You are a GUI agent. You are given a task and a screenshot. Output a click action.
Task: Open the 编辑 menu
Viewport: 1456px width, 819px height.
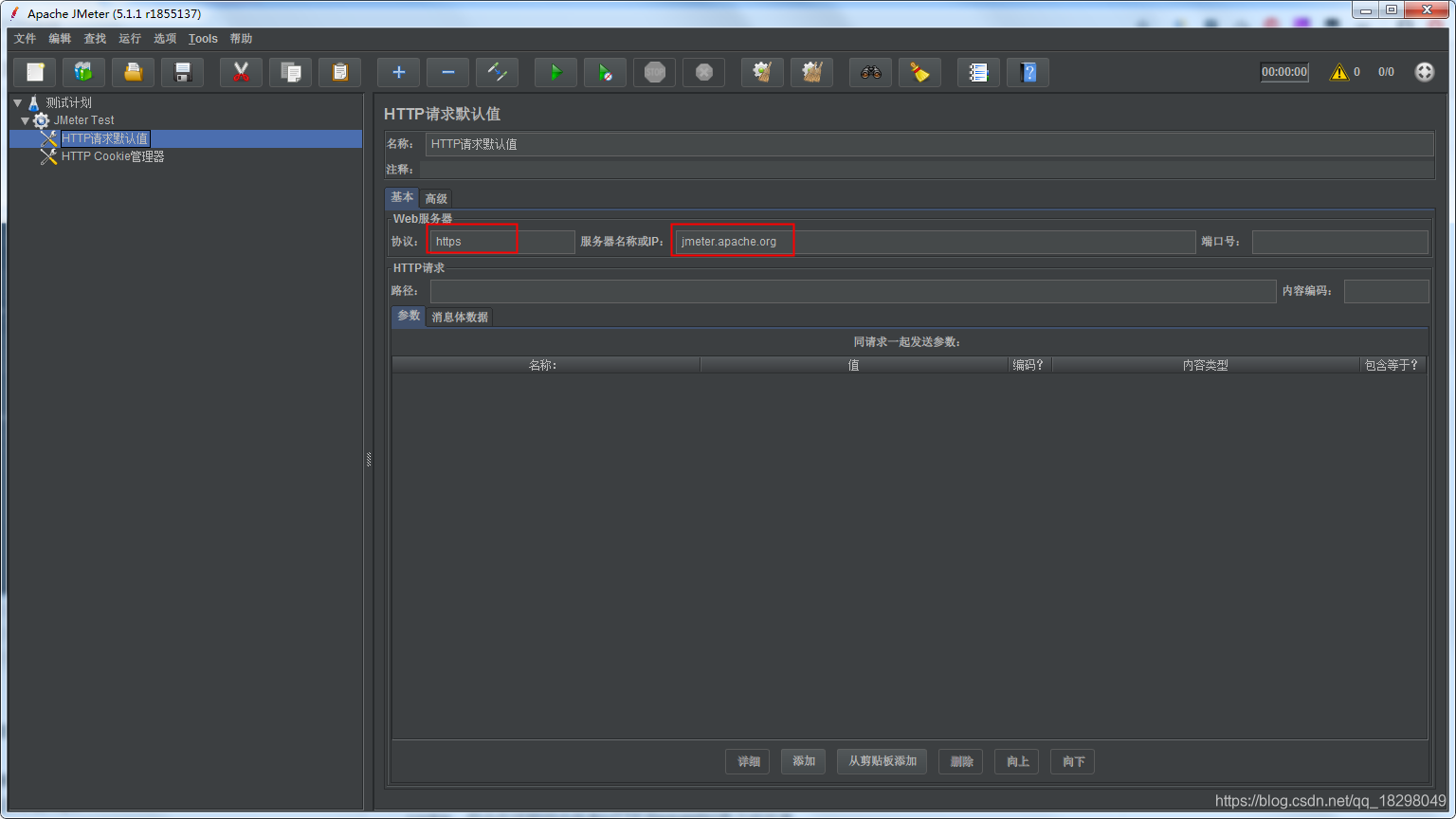click(60, 39)
